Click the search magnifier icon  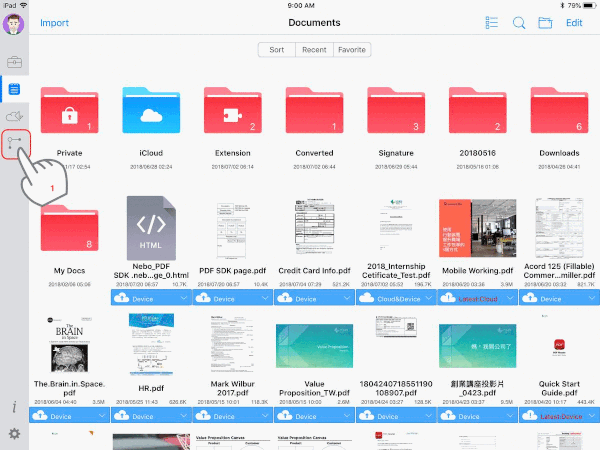click(x=519, y=23)
